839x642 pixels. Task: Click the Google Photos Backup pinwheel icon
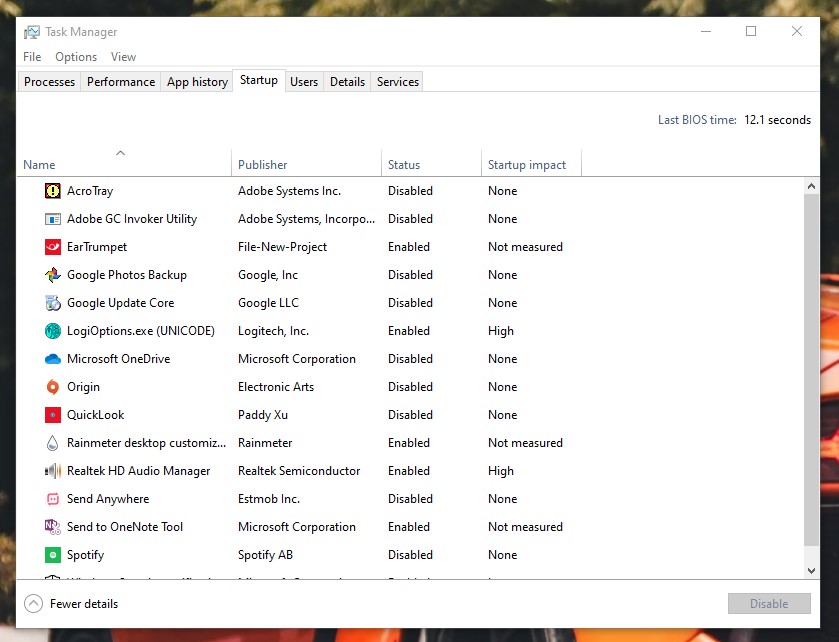point(52,275)
